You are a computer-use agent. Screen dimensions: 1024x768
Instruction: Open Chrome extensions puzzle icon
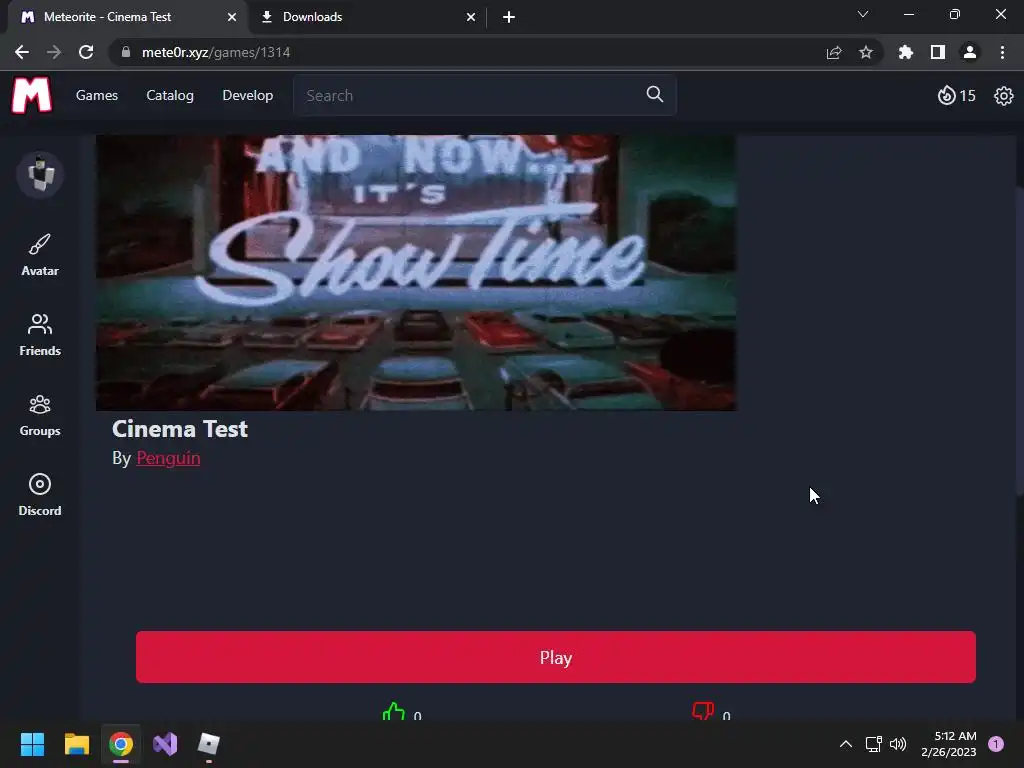click(x=905, y=52)
